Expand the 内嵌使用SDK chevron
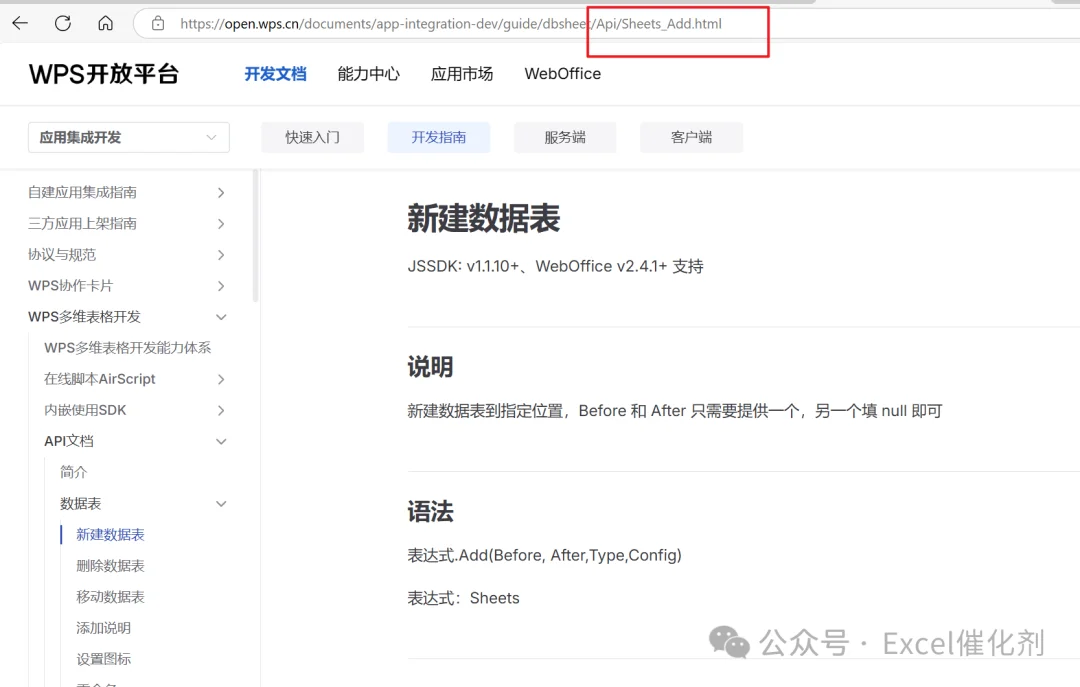1080x687 pixels. pos(221,410)
